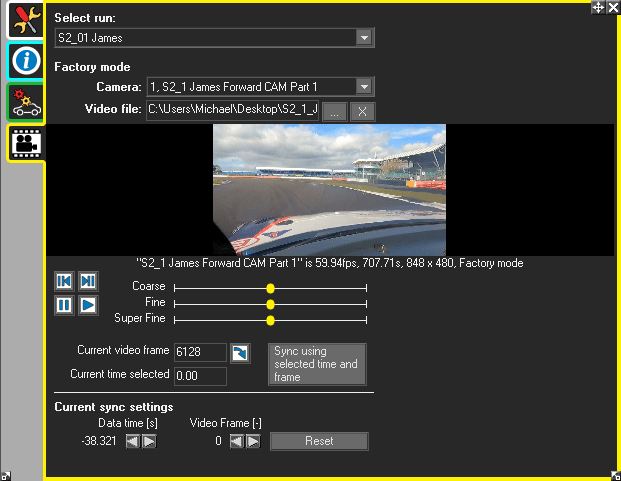Viewport: 621px width, 481px height.
Task: Open the Camera dropdown list
Action: tap(365, 87)
